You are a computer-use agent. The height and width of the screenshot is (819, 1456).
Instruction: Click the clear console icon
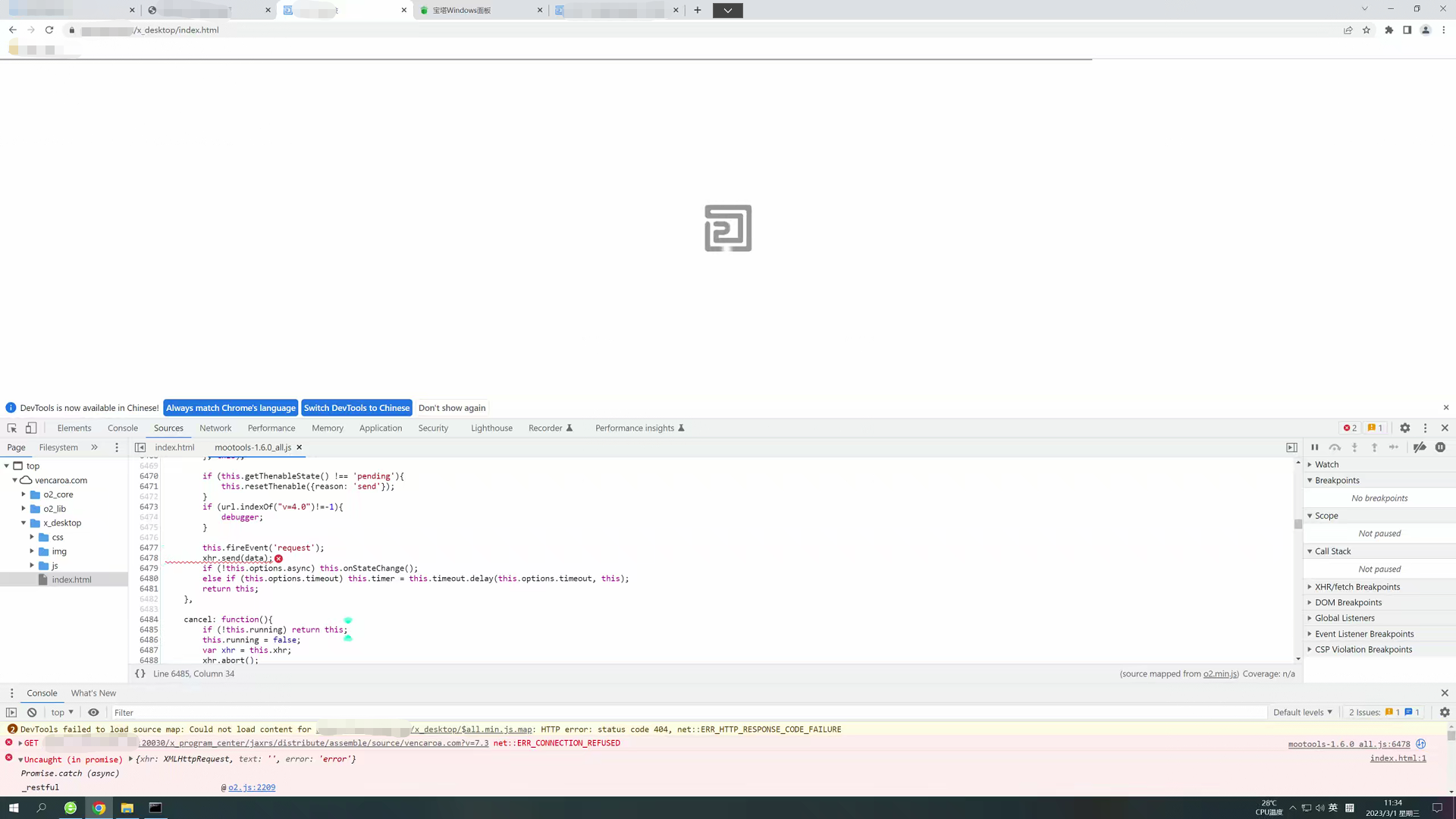pos(32,713)
